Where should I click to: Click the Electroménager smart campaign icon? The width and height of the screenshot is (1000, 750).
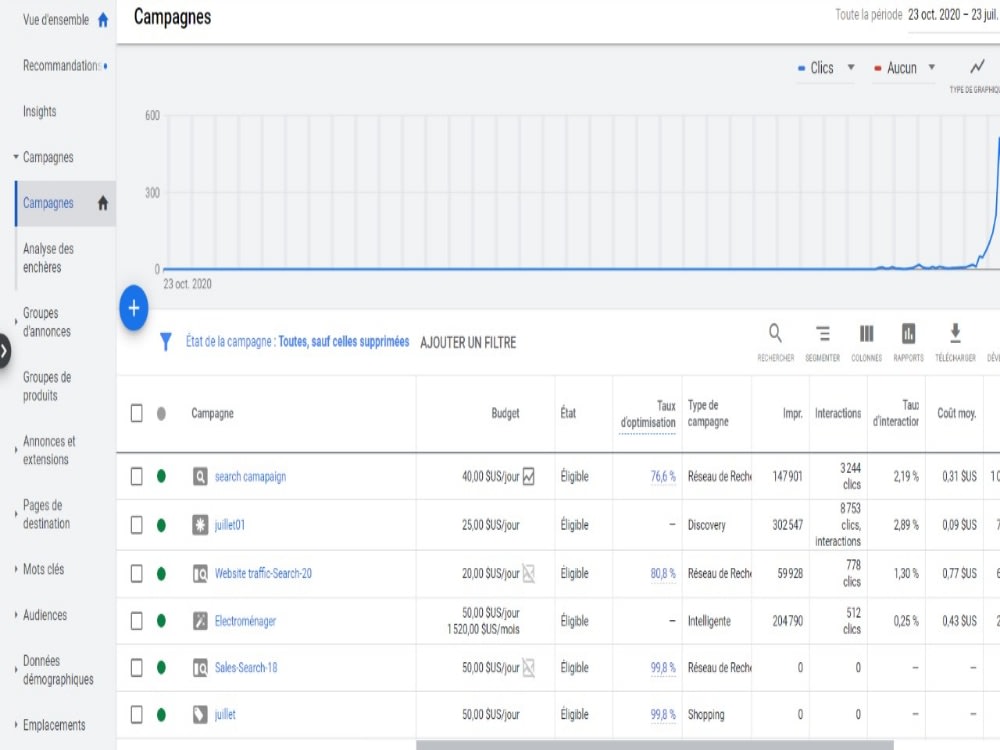pyautogui.click(x=200, y=621)
